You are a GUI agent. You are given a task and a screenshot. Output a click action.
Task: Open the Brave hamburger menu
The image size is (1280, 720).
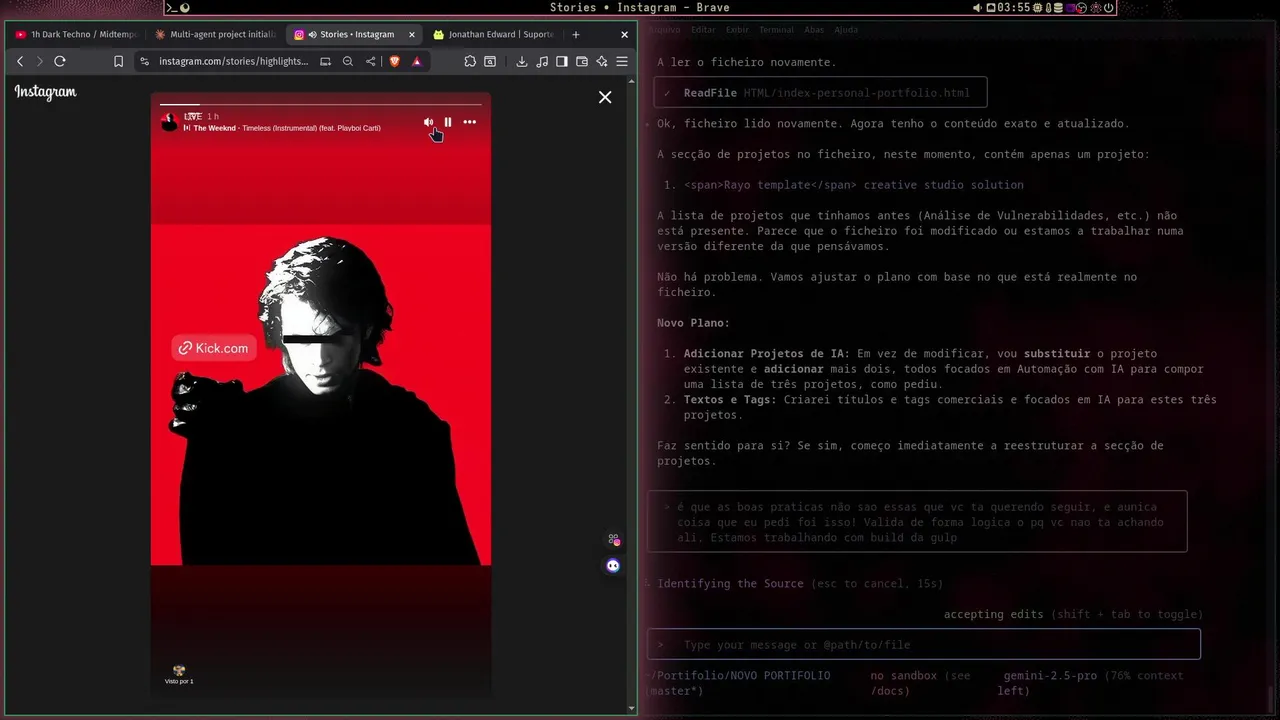(x=622, y=61)
